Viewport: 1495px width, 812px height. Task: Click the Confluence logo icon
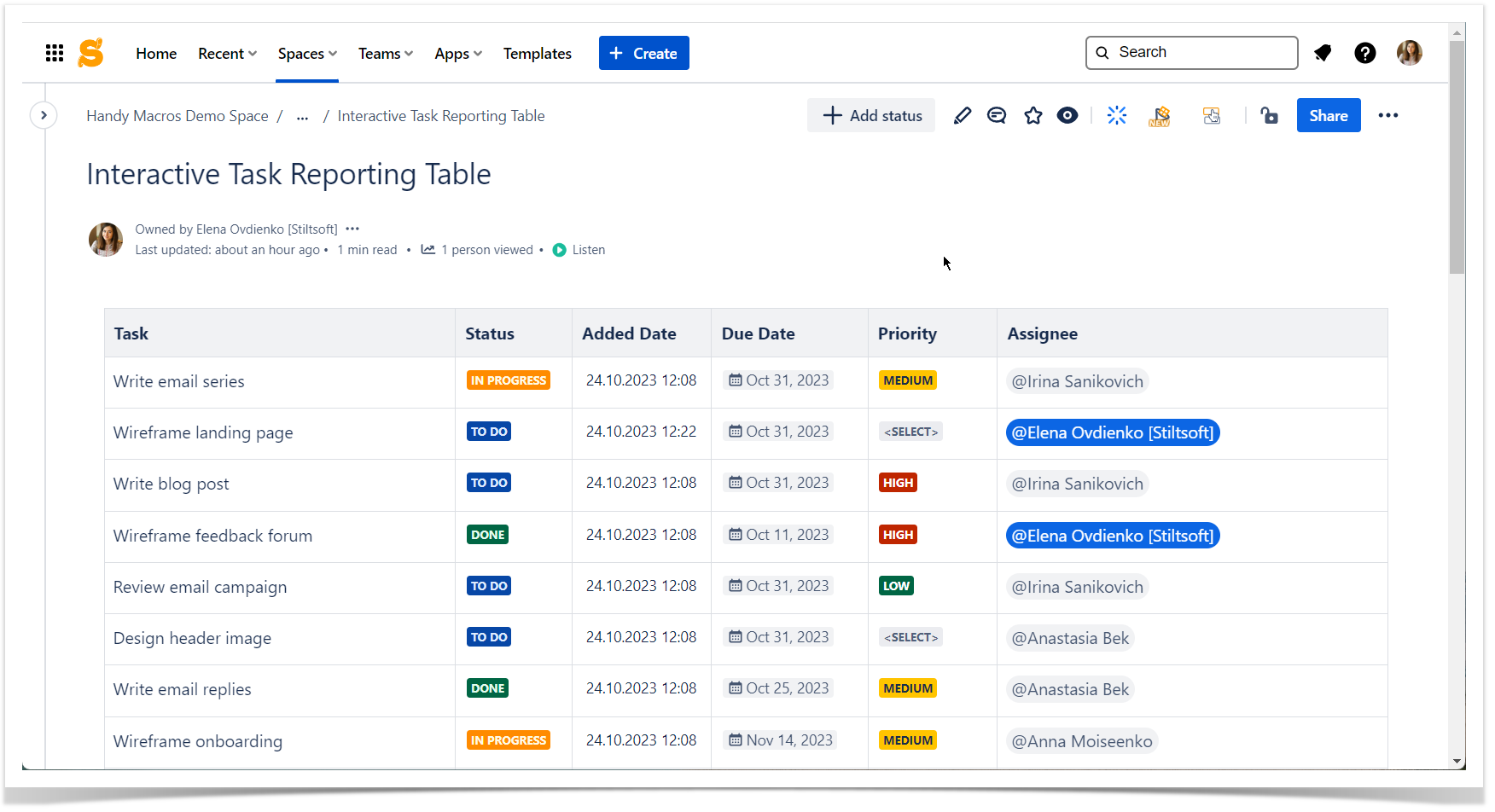pos(90,53)
